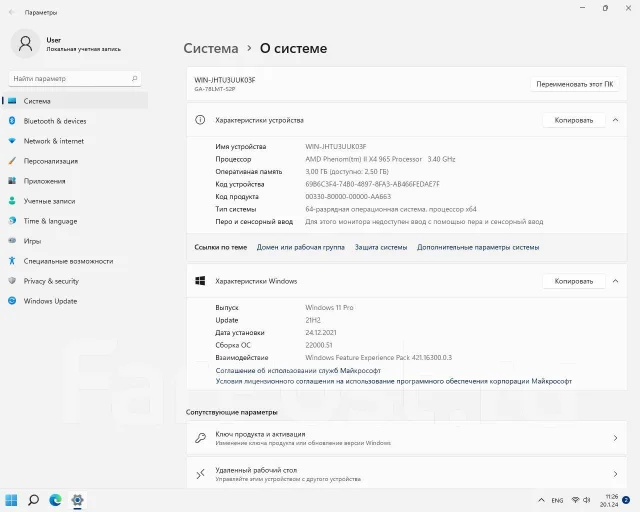
Task: Click the product code 00330-80000-00000-AA663
Action: 348,196
